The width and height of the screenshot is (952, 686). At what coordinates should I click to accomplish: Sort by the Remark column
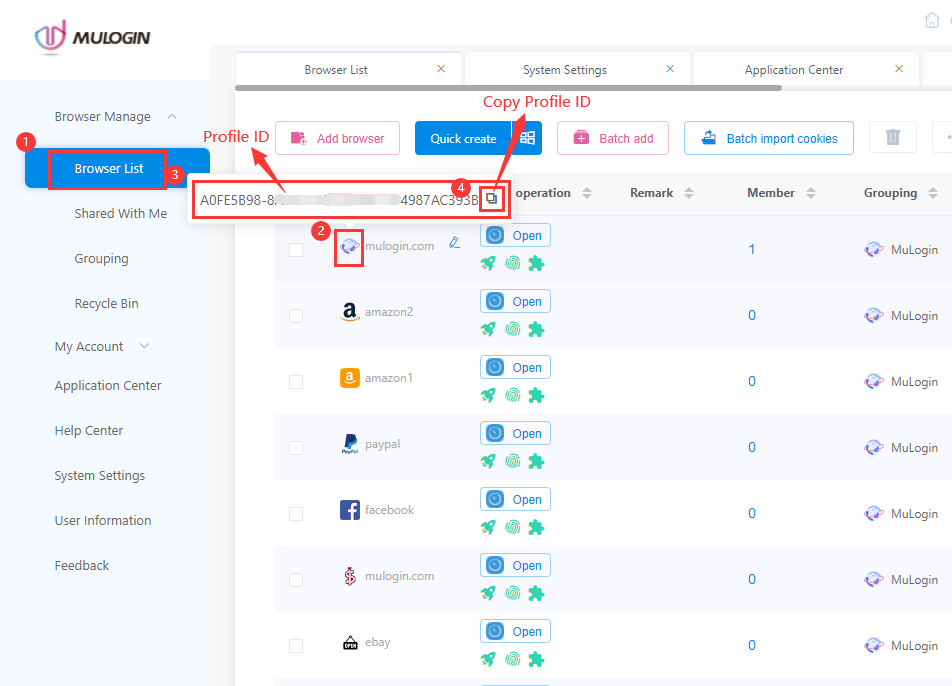pos(688,193)
